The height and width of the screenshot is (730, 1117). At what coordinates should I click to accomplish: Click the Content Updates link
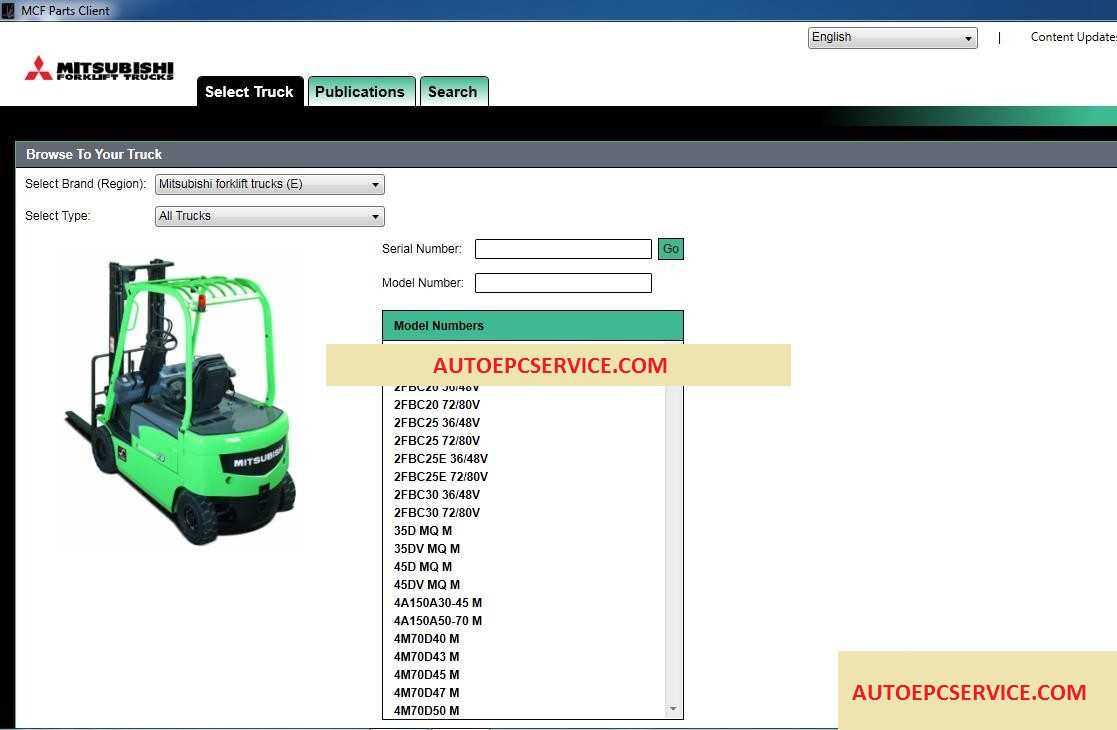click(1073, 37)
